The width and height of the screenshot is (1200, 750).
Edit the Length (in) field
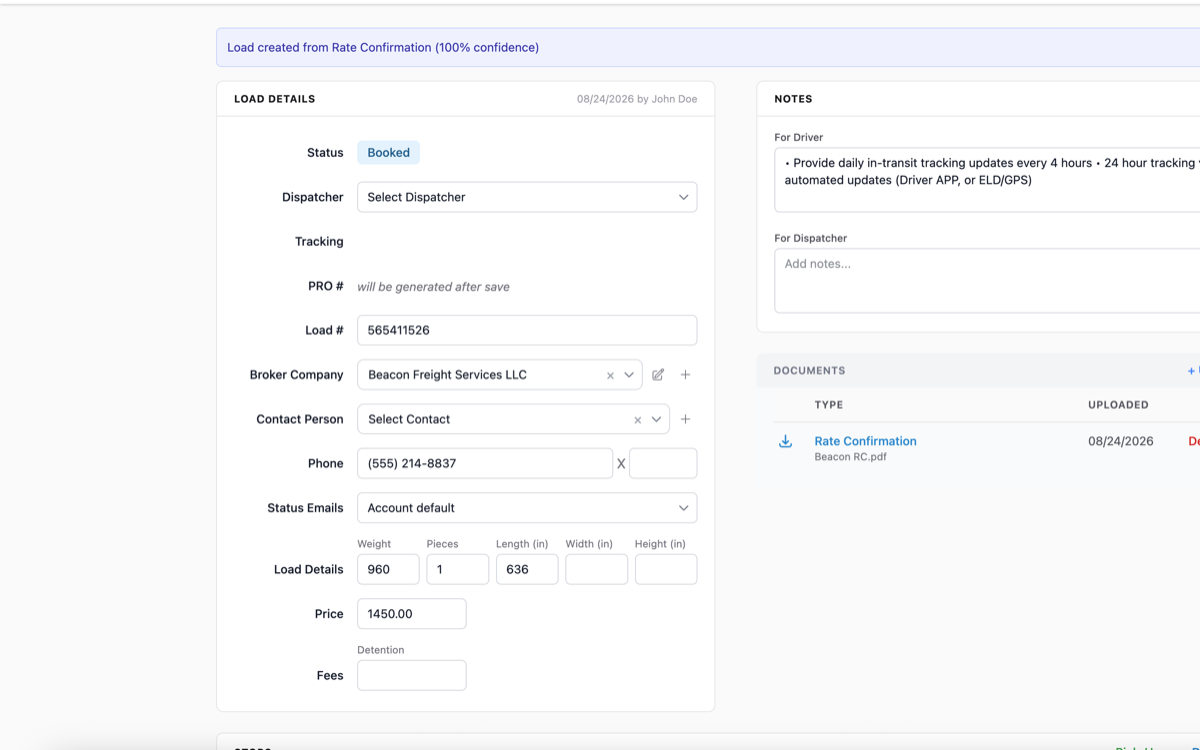527,569
